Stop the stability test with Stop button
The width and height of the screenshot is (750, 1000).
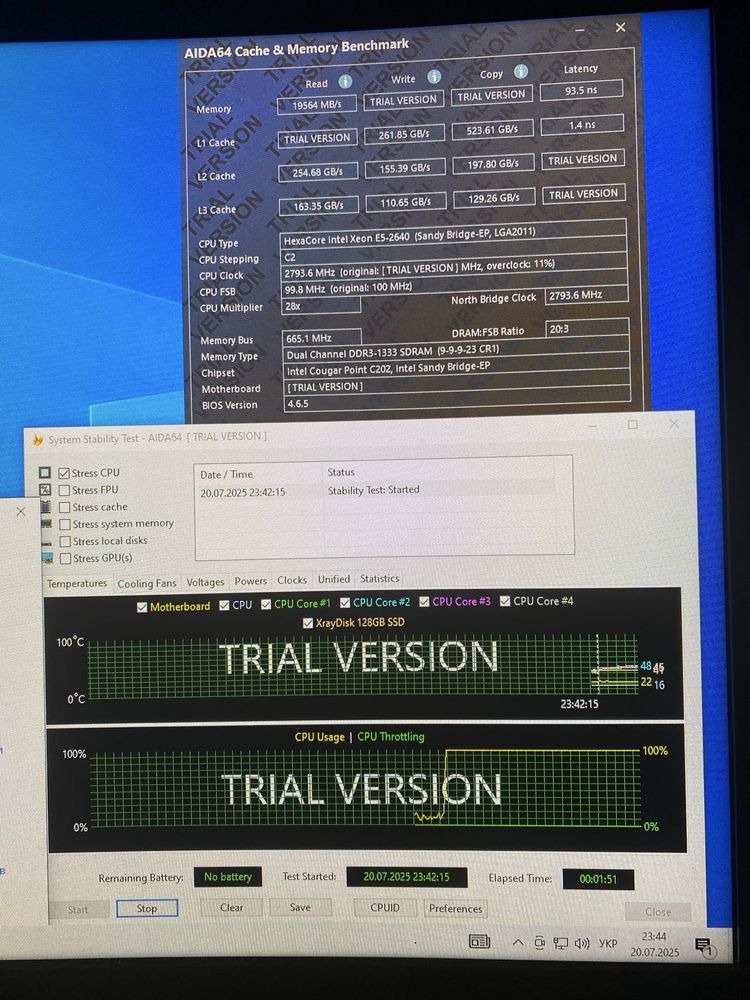coord(147,909)
